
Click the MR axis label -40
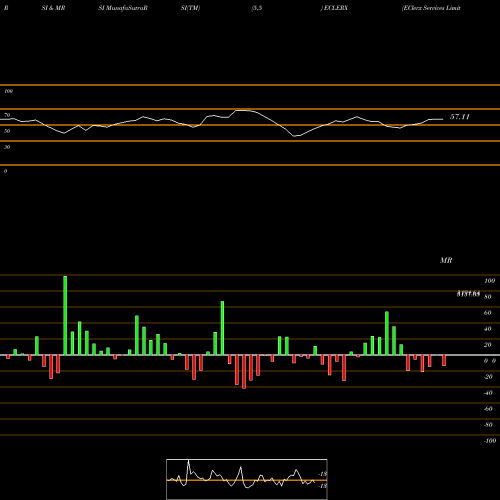488,393
